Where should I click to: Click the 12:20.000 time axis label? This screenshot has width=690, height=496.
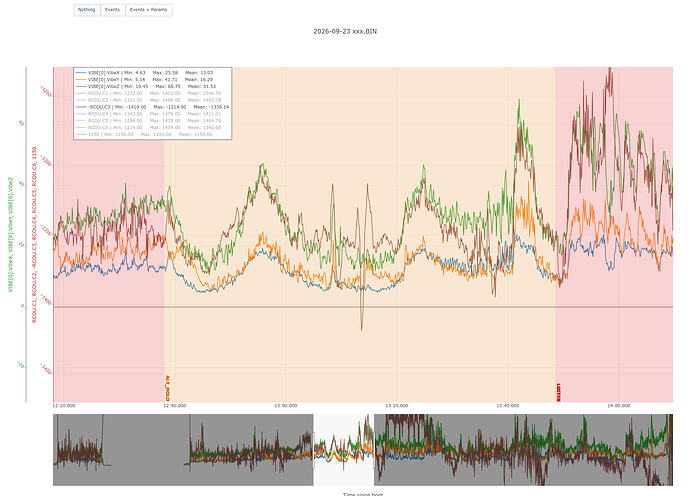(x=64, y=406)
